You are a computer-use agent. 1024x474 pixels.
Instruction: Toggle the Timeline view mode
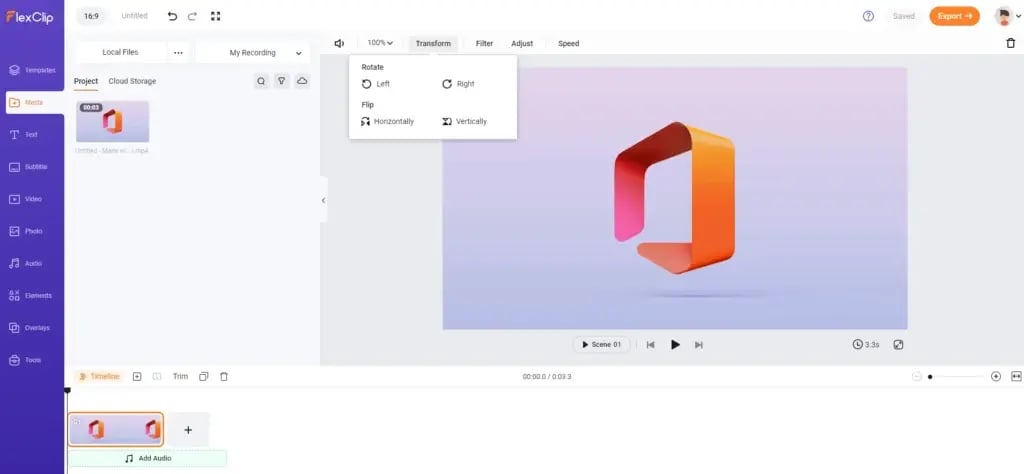tap(98, 376)
